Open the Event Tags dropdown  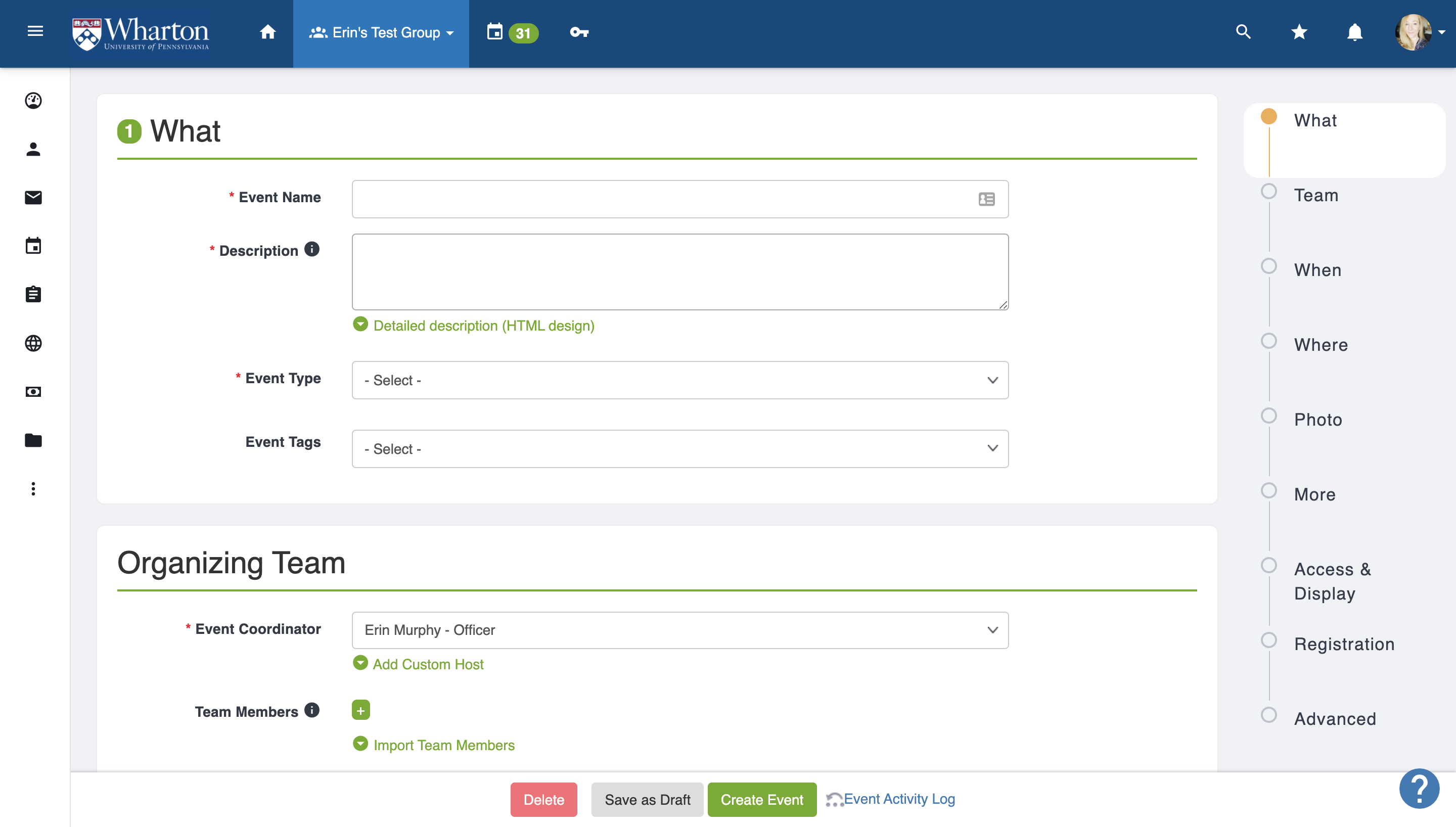(680, 449)
